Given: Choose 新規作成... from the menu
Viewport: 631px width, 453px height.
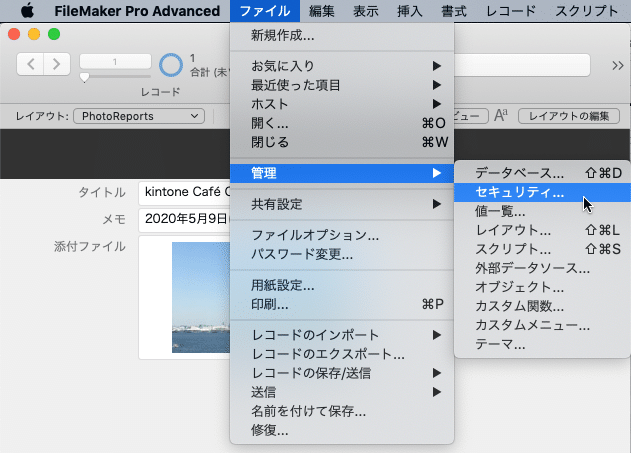Looking at the screenshot, I should click(x=342, y=36).
